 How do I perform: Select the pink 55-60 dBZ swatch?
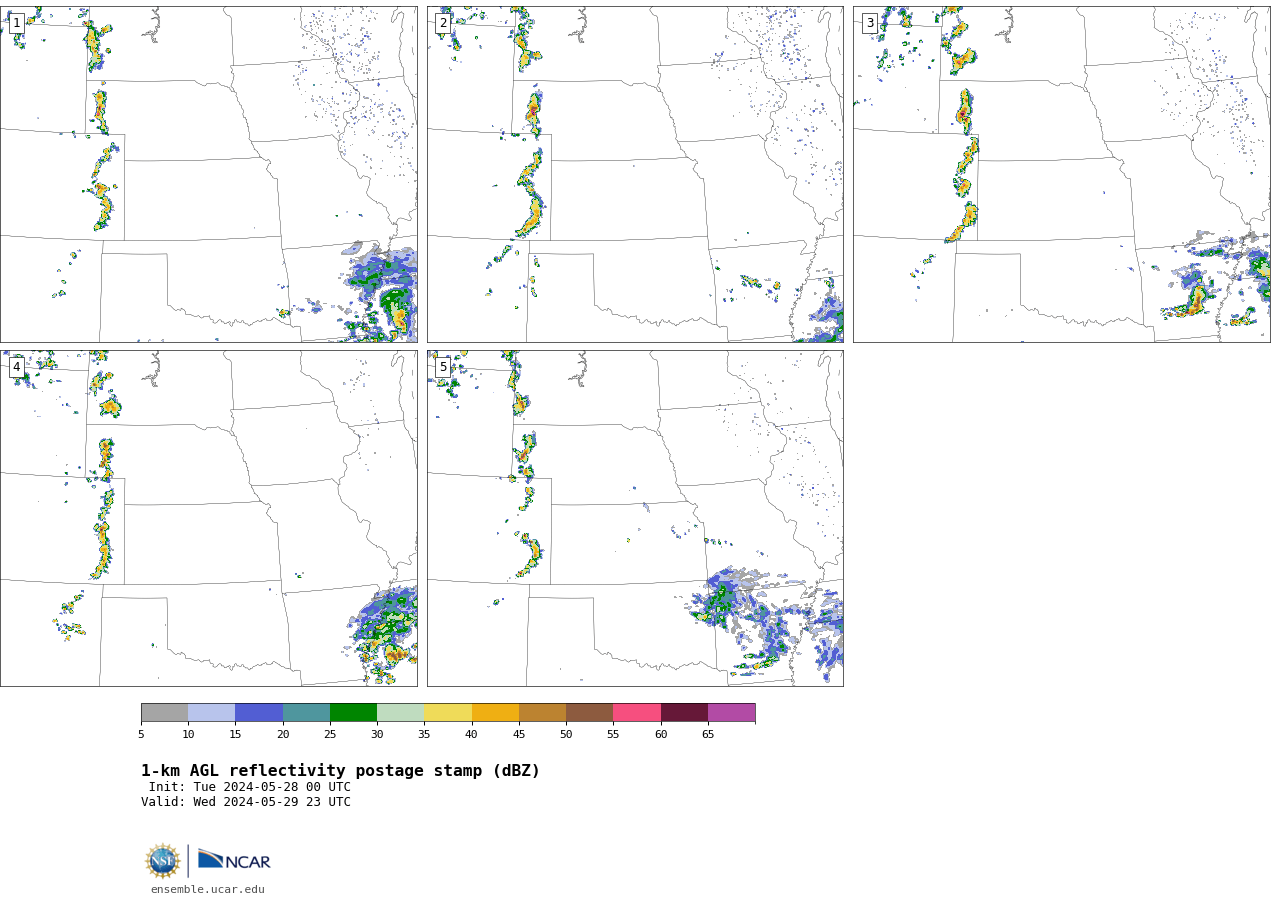pyautogui.click(x=637, y=713)
